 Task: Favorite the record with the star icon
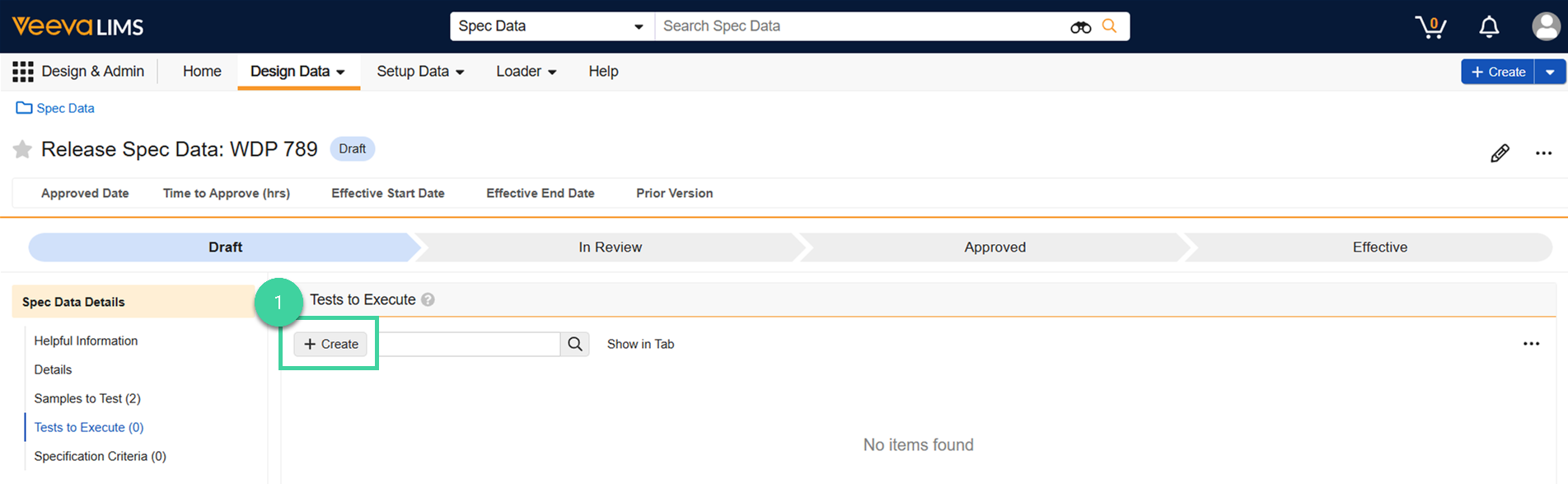tap(22, 149)
